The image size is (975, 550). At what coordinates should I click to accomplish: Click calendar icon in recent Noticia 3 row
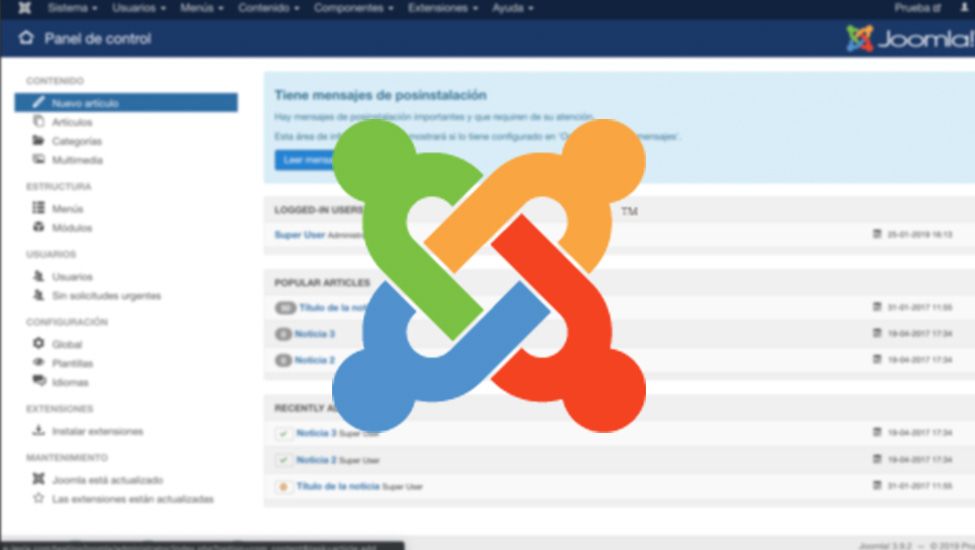click(x=877, y=432)
